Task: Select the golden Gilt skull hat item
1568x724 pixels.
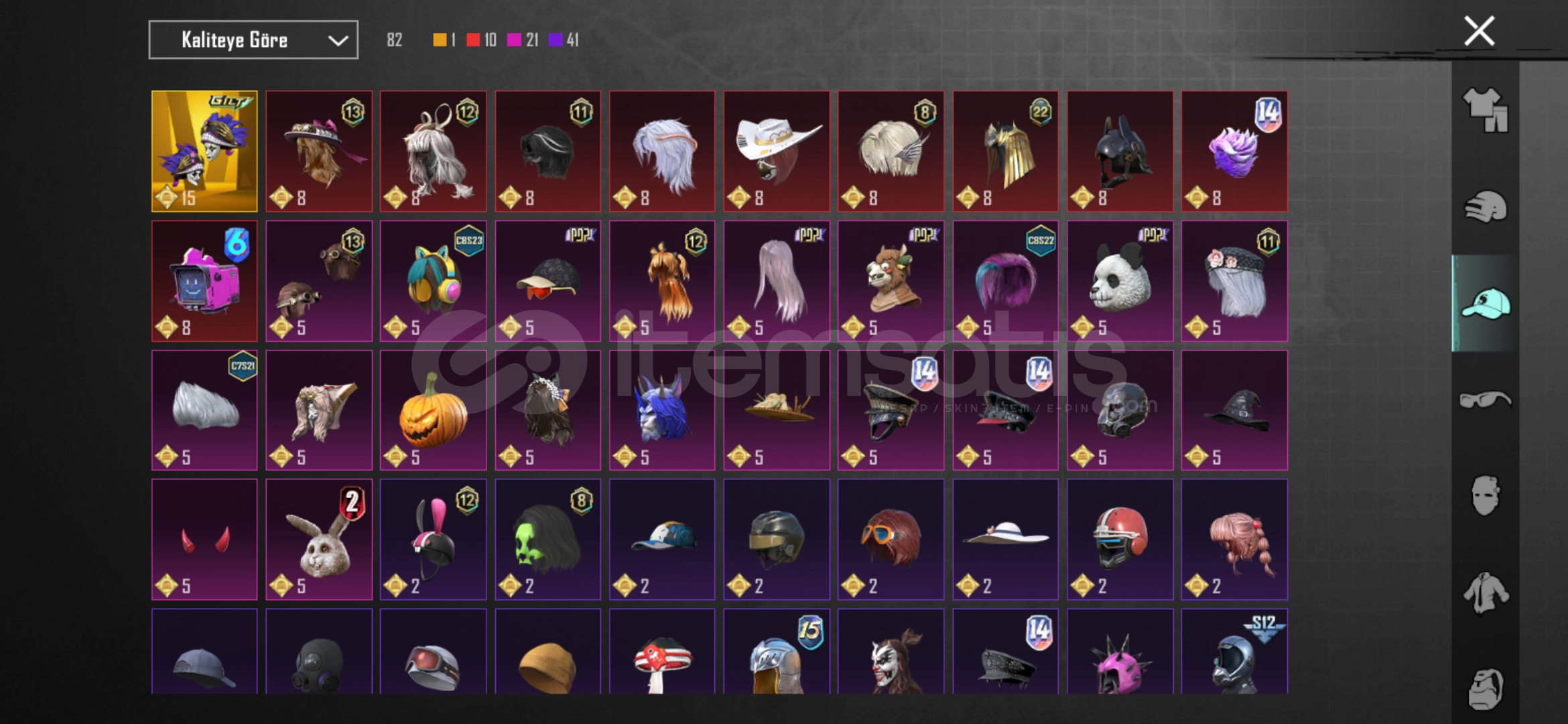Action: (204, 152)
